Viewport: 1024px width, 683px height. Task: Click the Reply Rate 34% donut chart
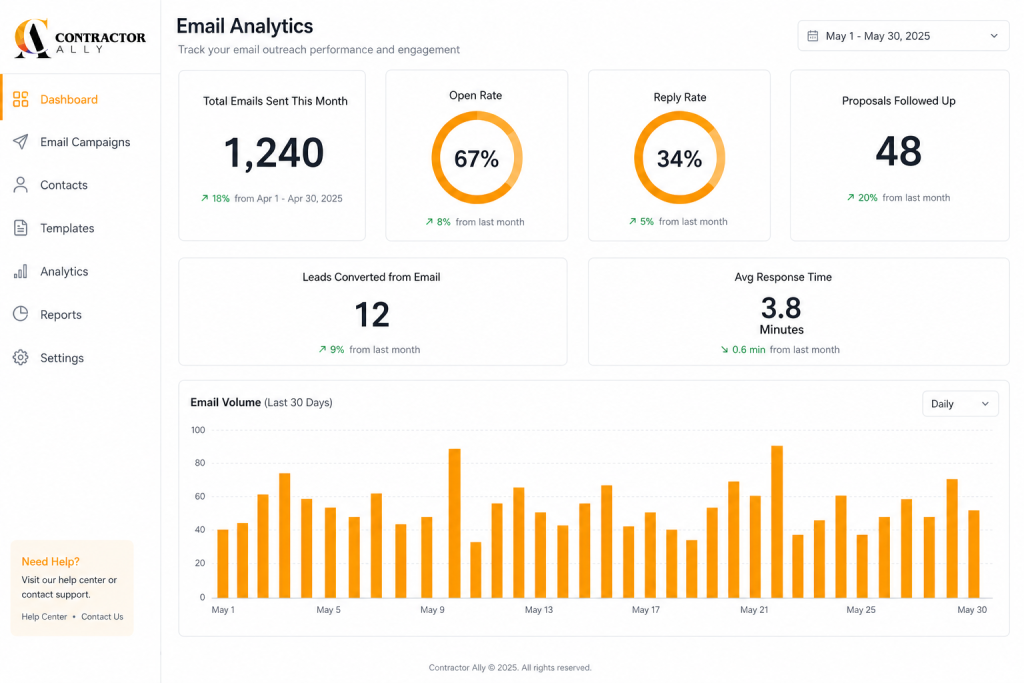[x=679, y=158]
